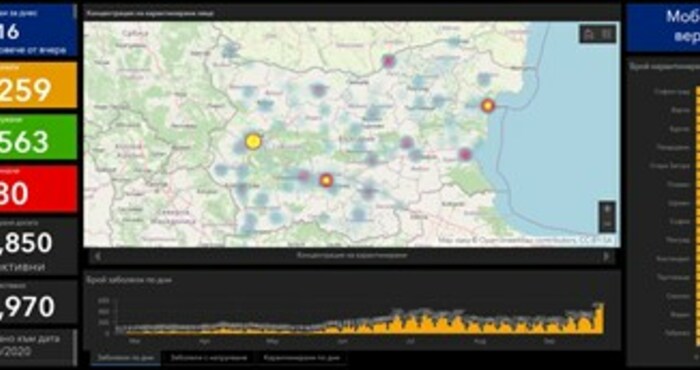Click the latest peak bar in daily chart
The width and height of the screenshot is (700, 370).
[x=600, y=318]
